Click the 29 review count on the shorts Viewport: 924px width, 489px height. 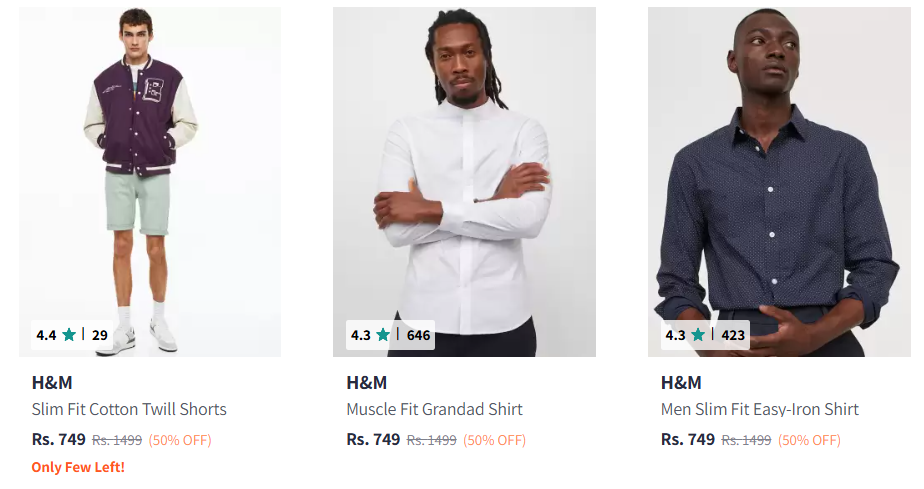coord(100,335)
